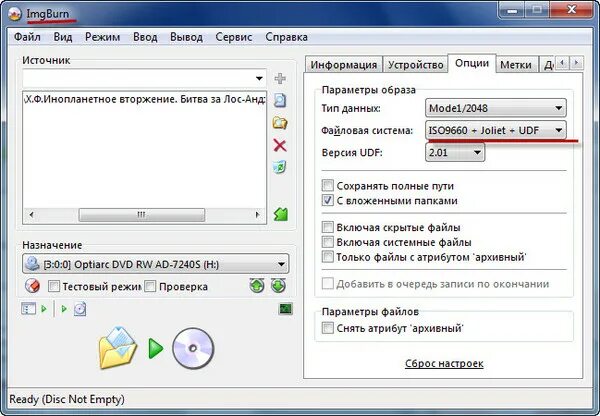
Task: Uncheck С вложенными папками
Action: (328, 200)
